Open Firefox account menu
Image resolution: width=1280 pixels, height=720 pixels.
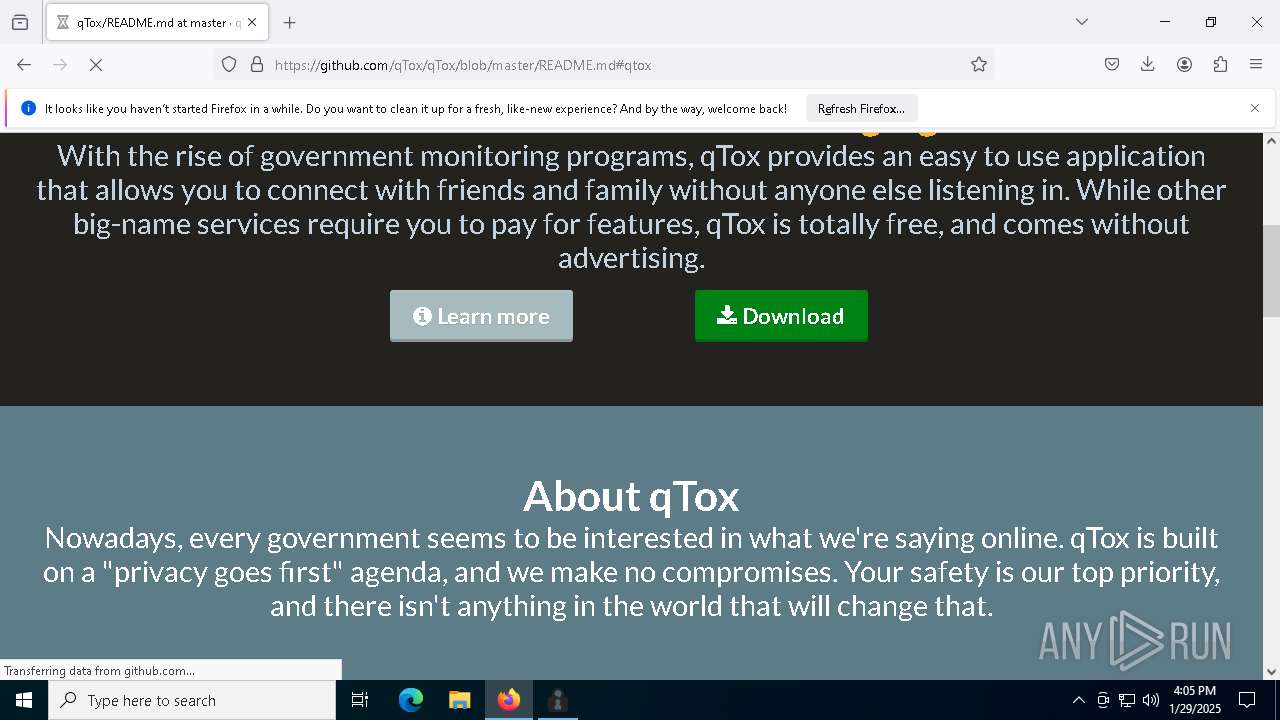pyautogui.click(x=1184, y=65)
